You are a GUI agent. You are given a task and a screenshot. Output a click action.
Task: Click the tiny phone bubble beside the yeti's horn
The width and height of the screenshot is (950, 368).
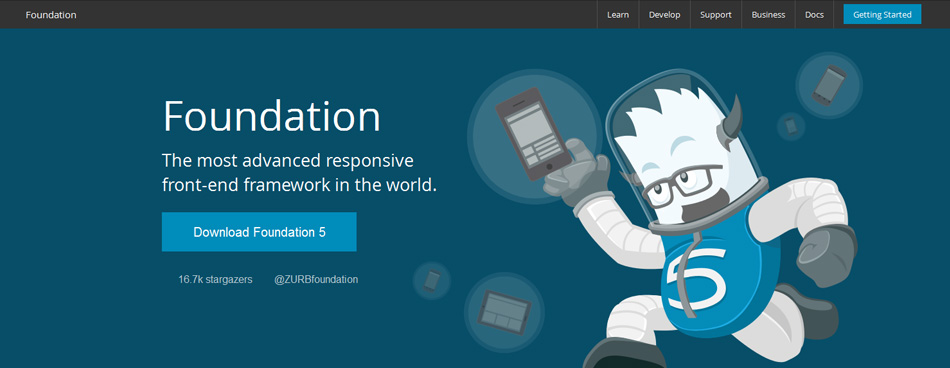pos(791,126)
